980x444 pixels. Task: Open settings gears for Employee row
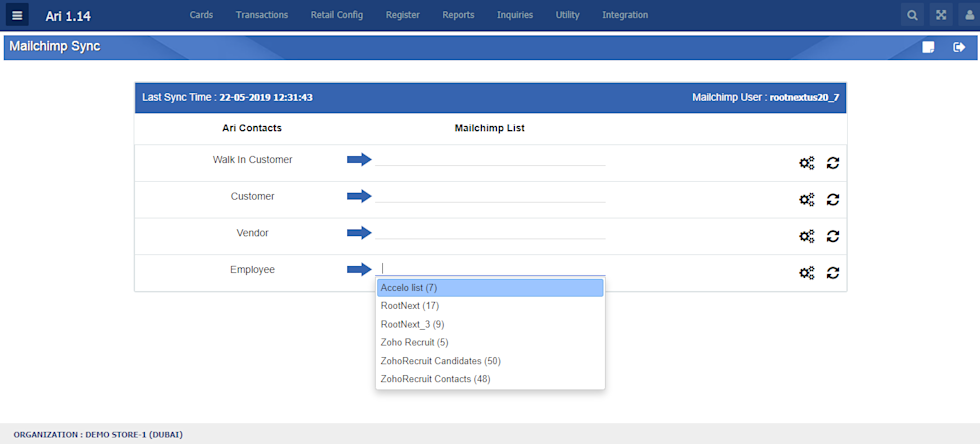tap(807, 273)
